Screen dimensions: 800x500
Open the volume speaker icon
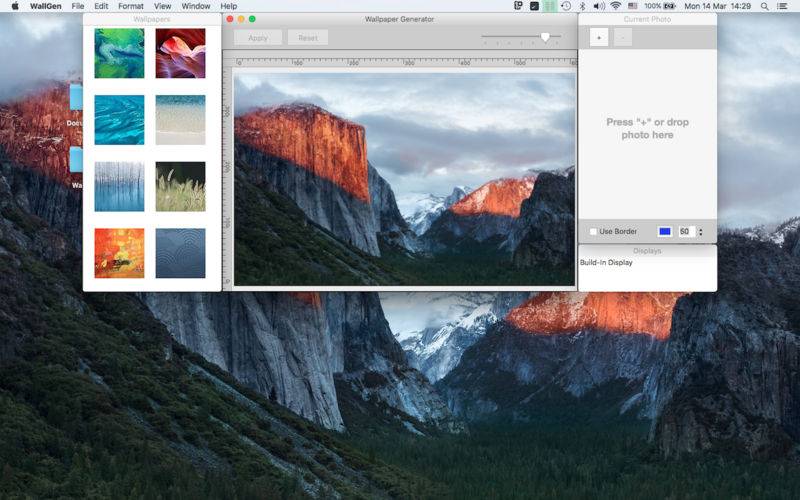[x=599, y=6]
